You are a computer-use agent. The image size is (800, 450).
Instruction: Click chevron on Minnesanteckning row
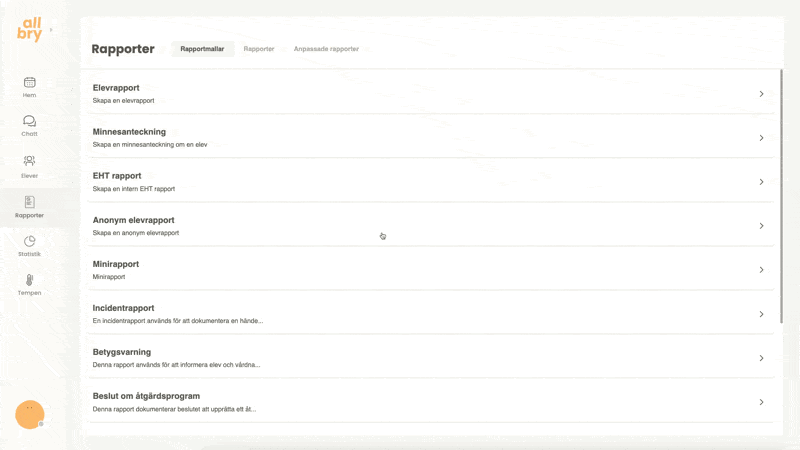(x=761, y=138)
